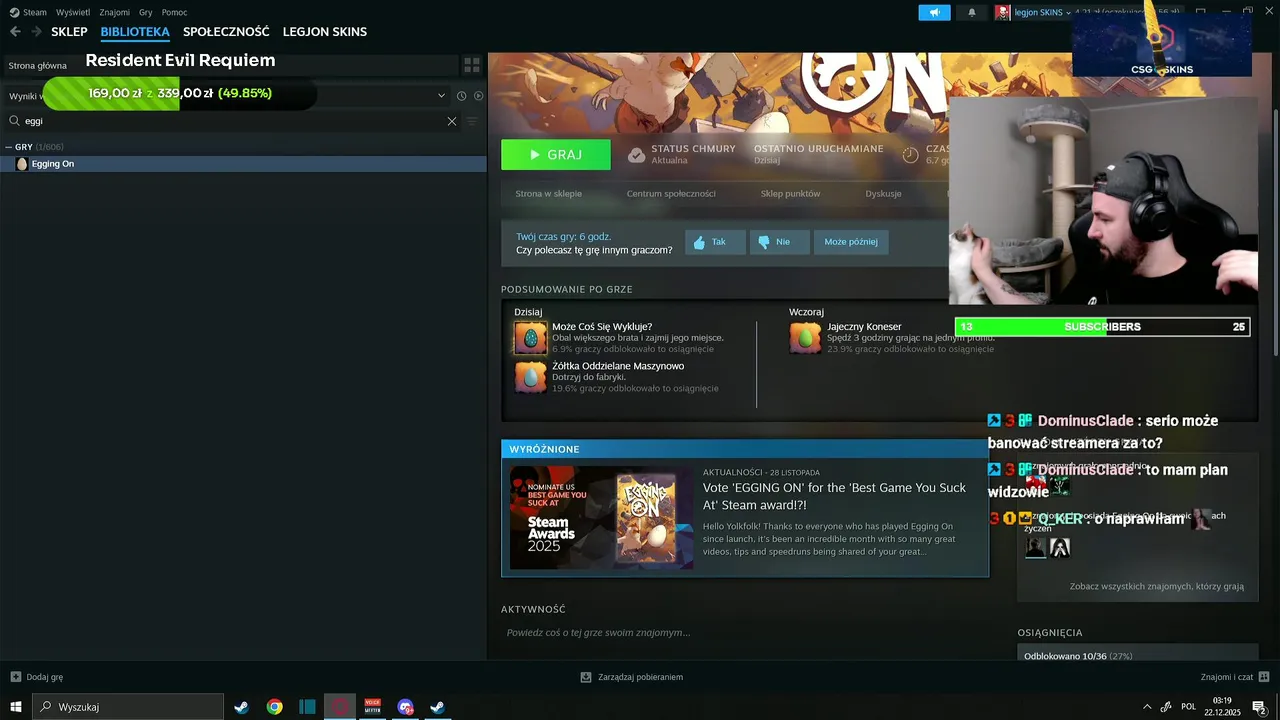
Task: Open the LEGJON SKINS profile tab
Action: coord(325,32)
